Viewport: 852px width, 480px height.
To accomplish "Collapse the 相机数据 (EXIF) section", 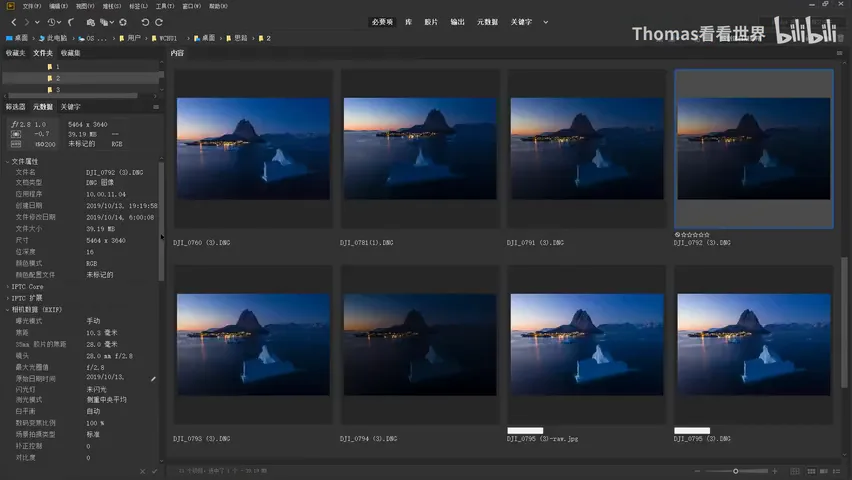I will (x=8, y=309).
